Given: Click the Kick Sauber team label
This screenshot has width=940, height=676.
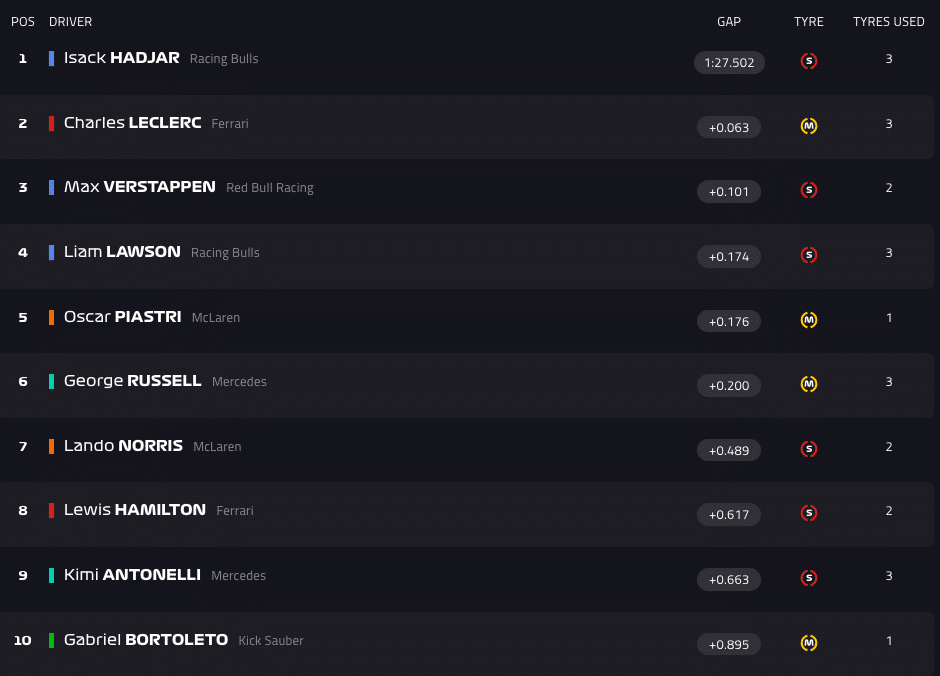Looking at the screenshot, I should pos(270,641).
